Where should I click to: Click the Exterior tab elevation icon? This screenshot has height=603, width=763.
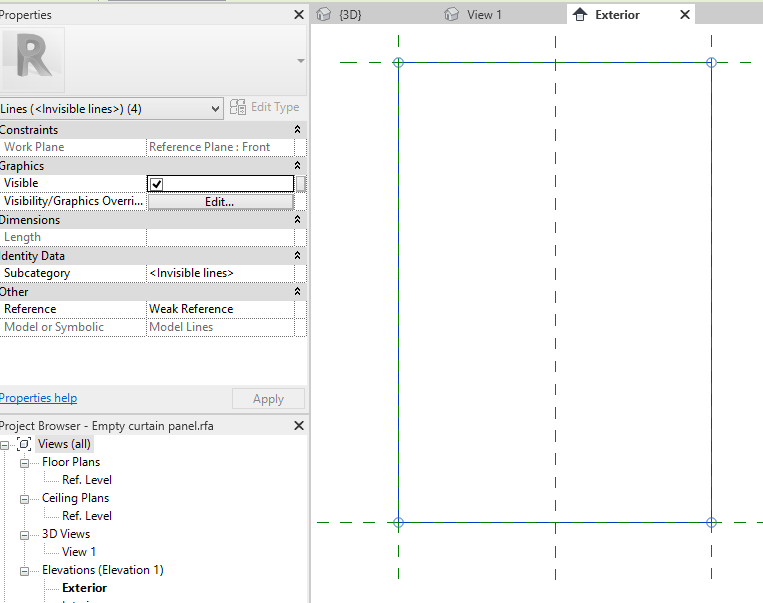click(580, 15)
